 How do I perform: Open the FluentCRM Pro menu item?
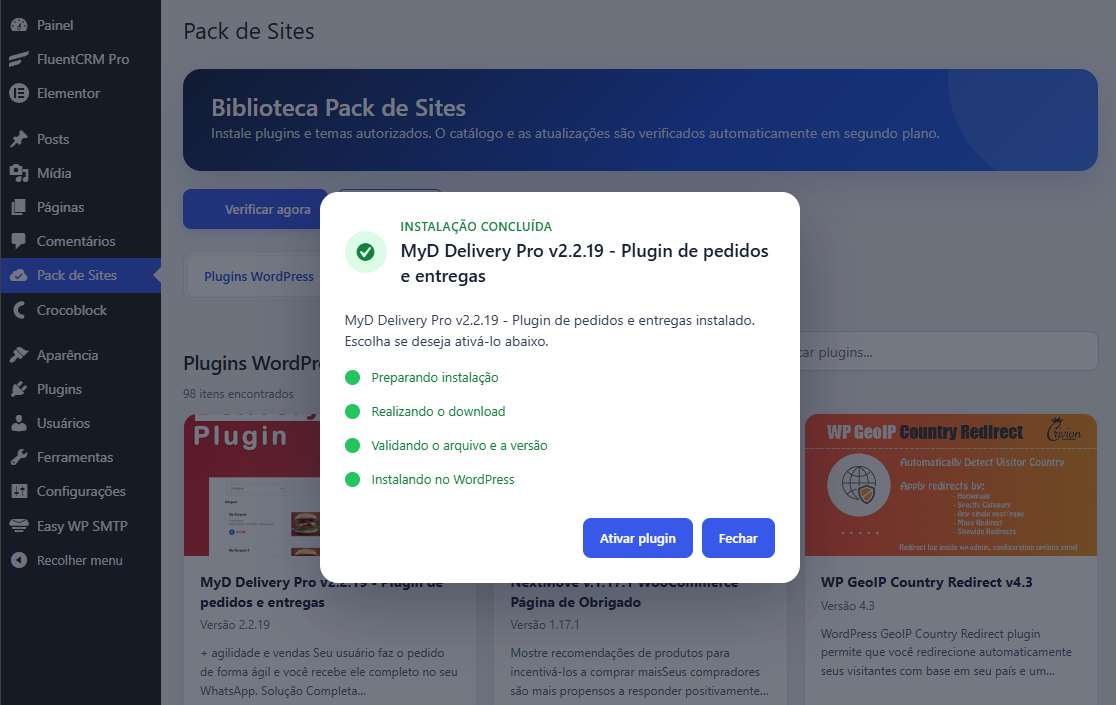(80, 59)
